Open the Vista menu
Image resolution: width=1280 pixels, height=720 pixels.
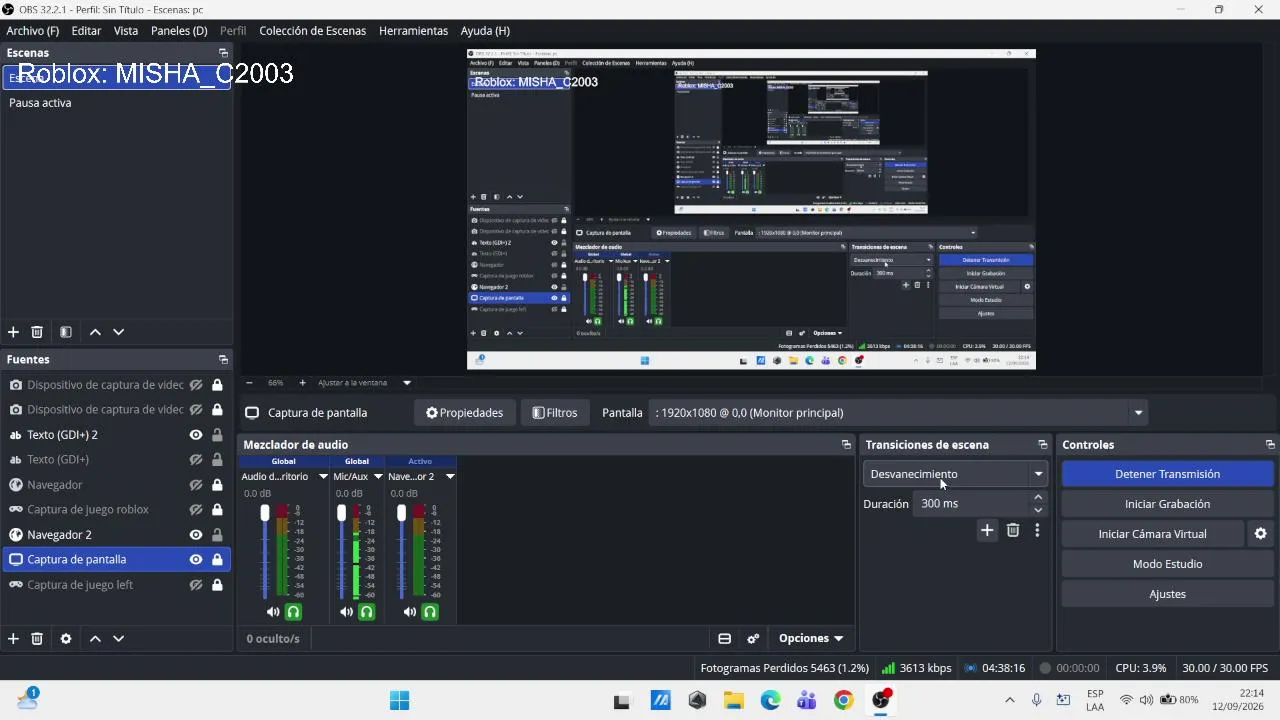[126, 31]
